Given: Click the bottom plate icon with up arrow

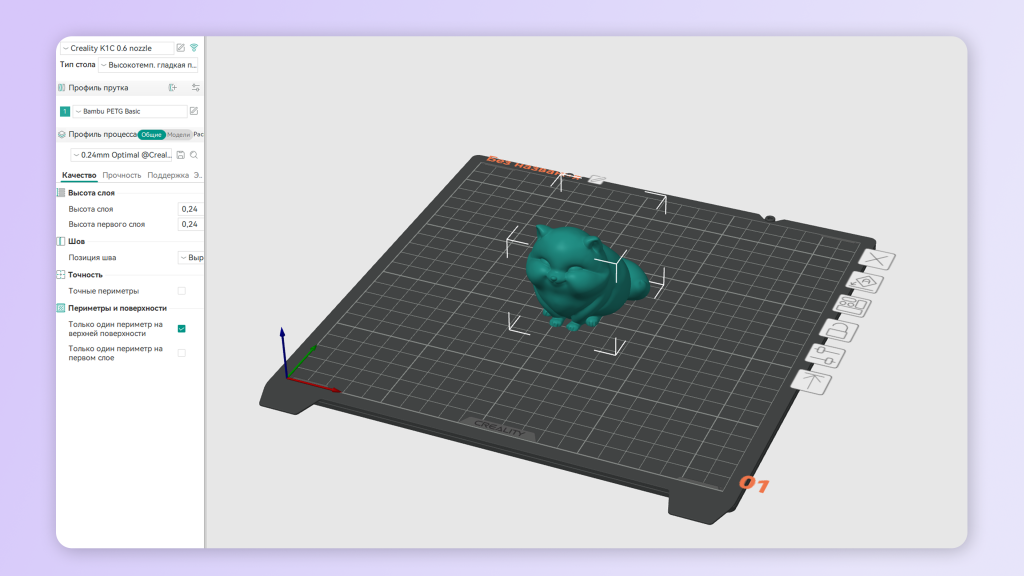Looking at the screenshot, I should coord(811,381).
